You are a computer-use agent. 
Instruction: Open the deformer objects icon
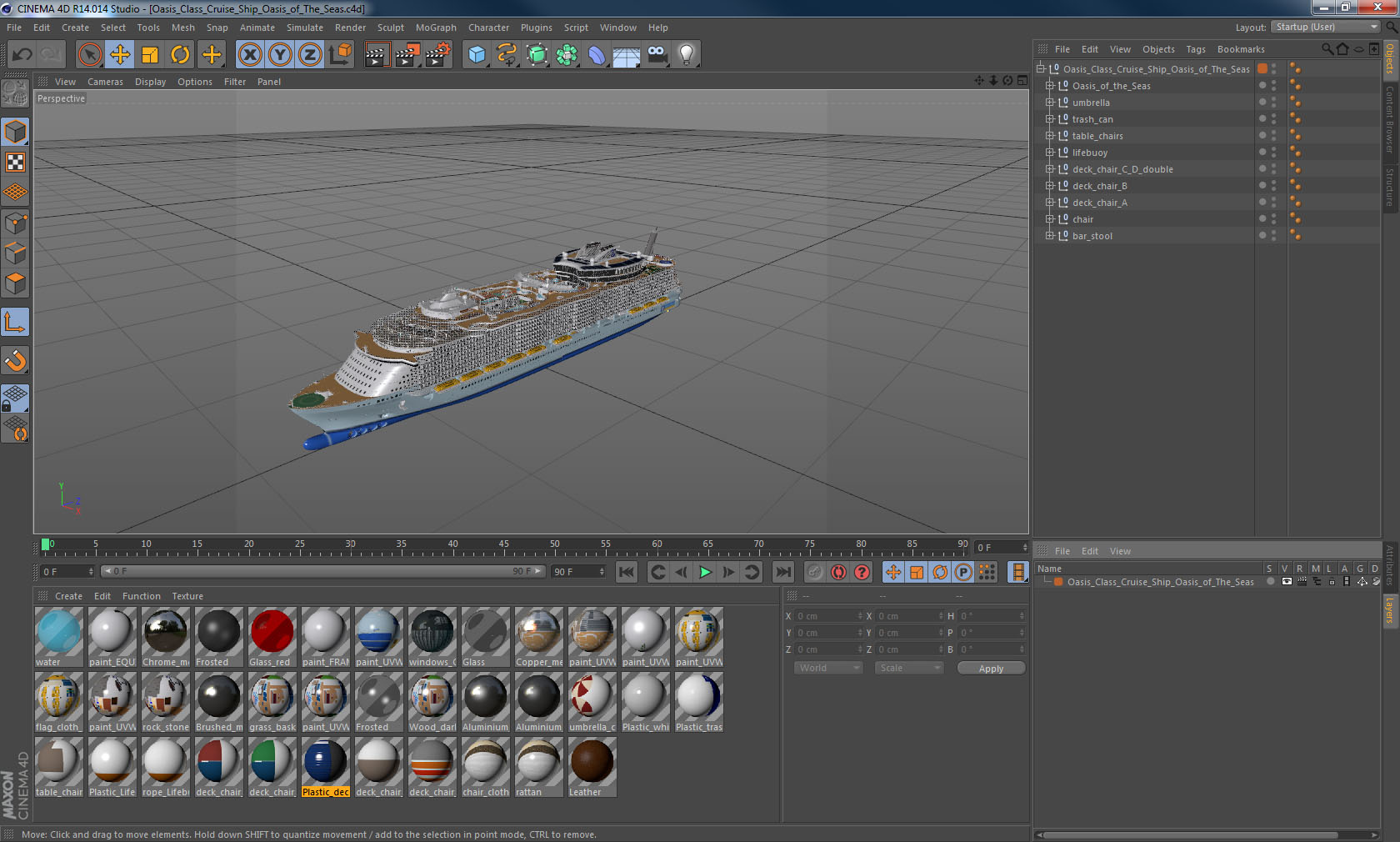tap(597, 55)
